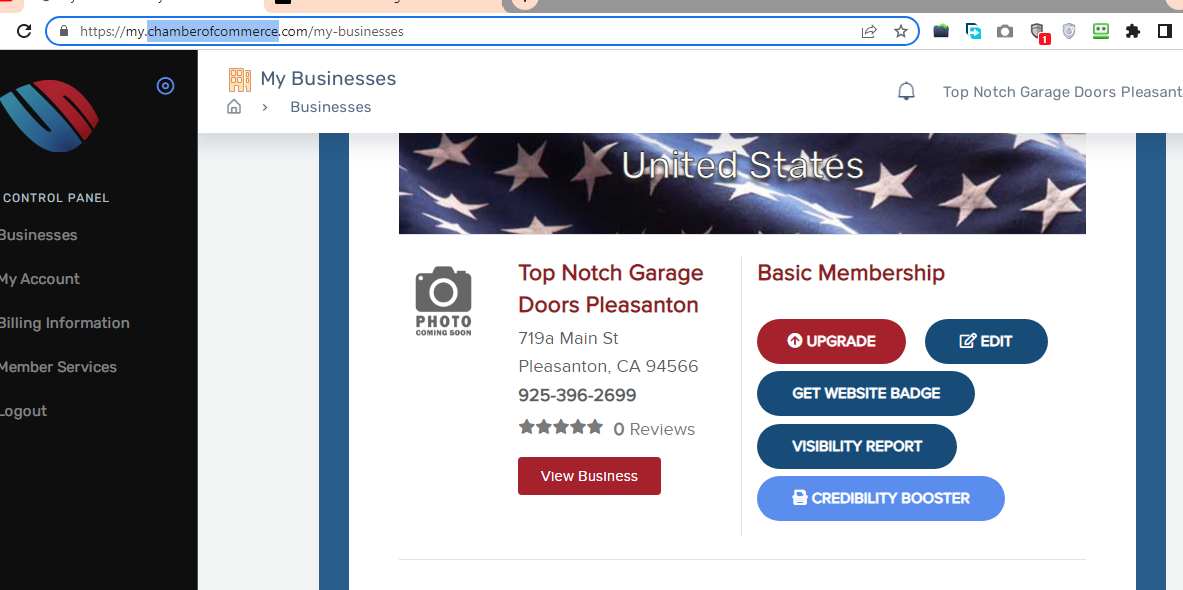Select Logout in the sidebar
Image resolution: width=1183 pixels, height=590 pixels.
(x=23, y=410)
